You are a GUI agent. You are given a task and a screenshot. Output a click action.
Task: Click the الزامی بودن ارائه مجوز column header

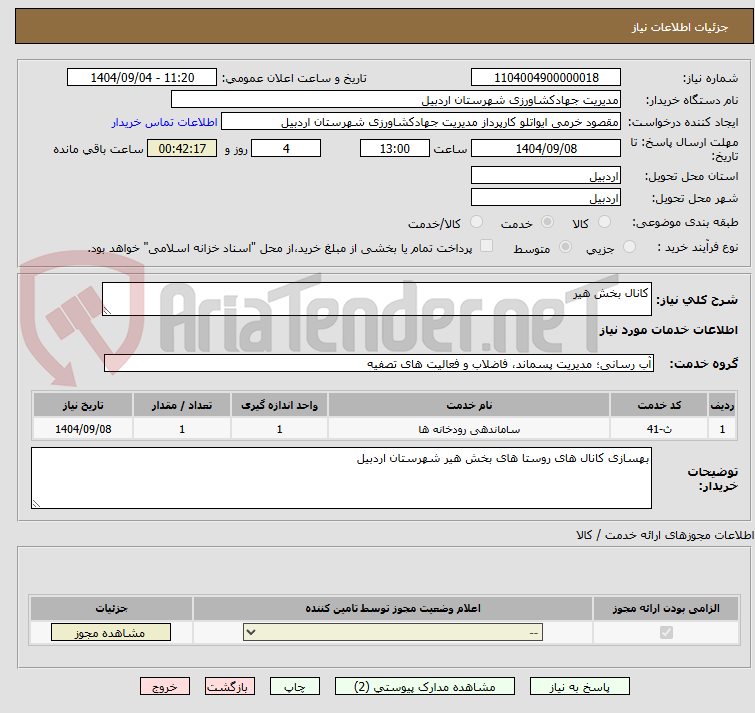click(x=666, y=609)
